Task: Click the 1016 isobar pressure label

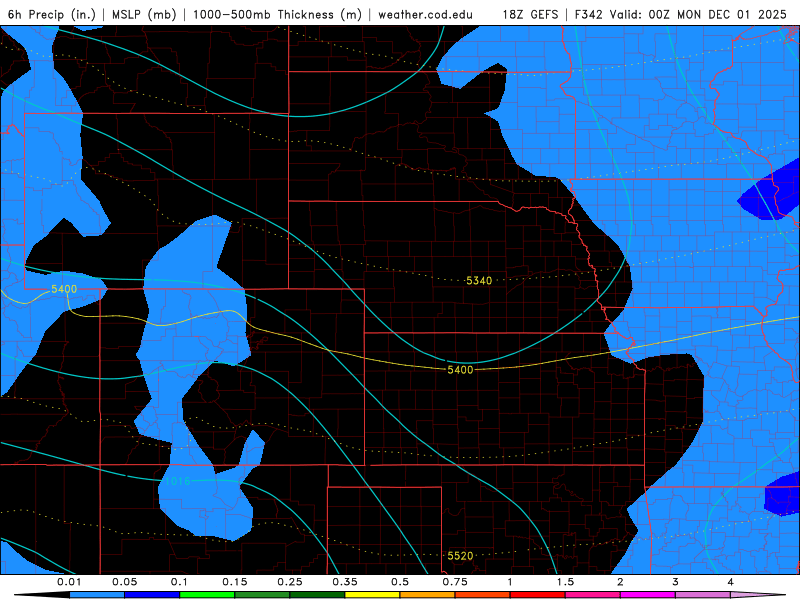Action: tap(178, 481)
